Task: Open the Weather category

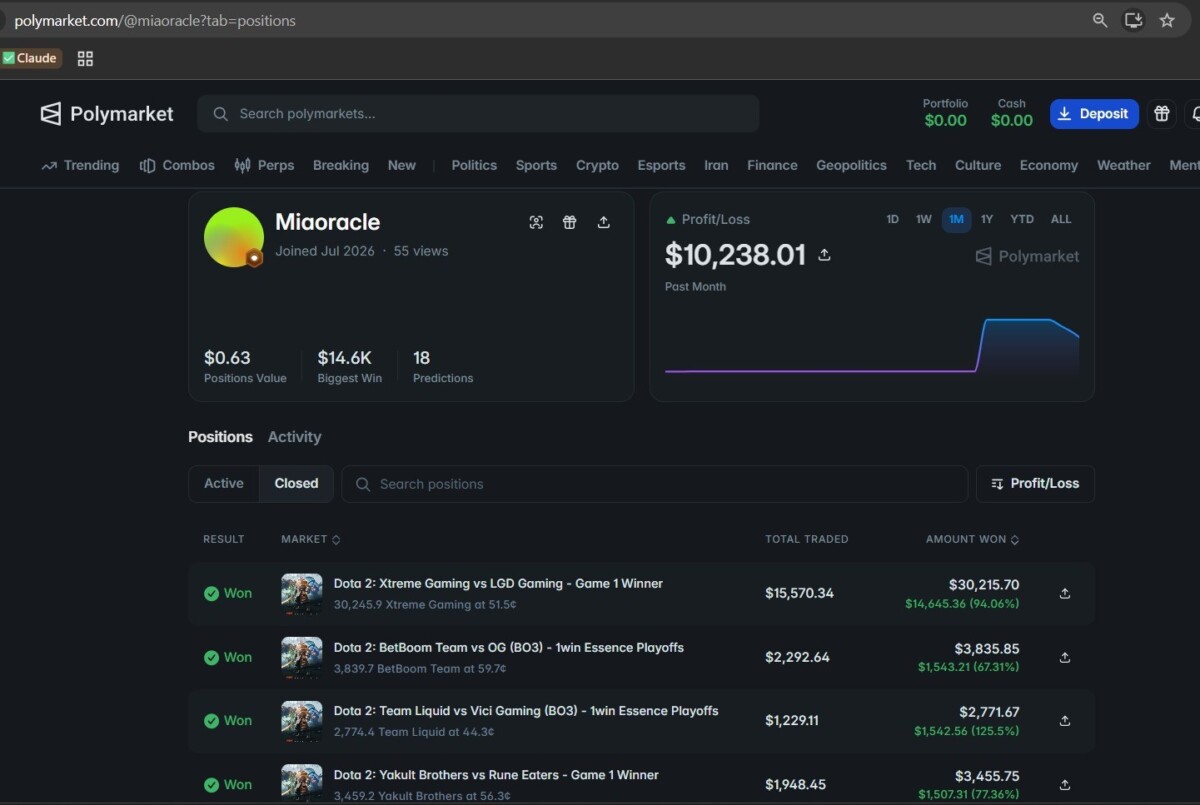Action: (x=1124, y=166)
